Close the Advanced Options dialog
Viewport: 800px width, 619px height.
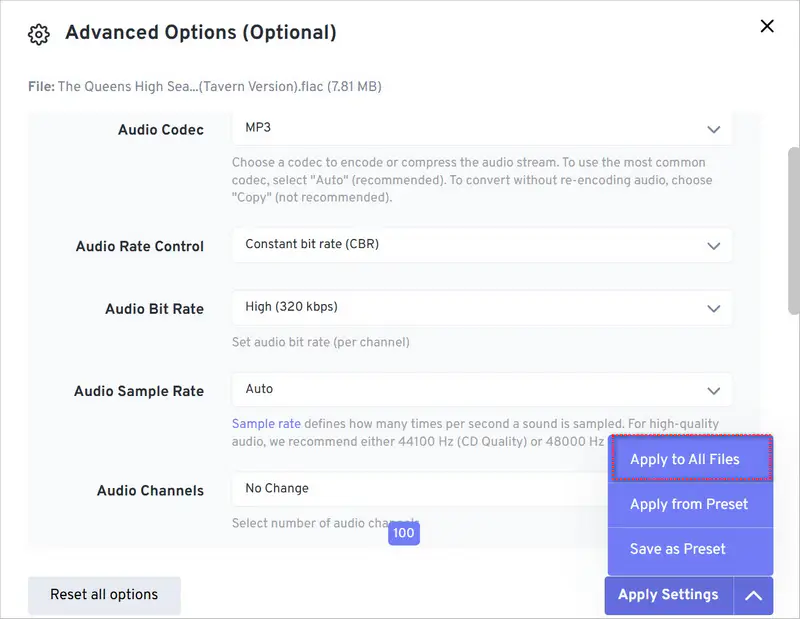coord(767,26)
